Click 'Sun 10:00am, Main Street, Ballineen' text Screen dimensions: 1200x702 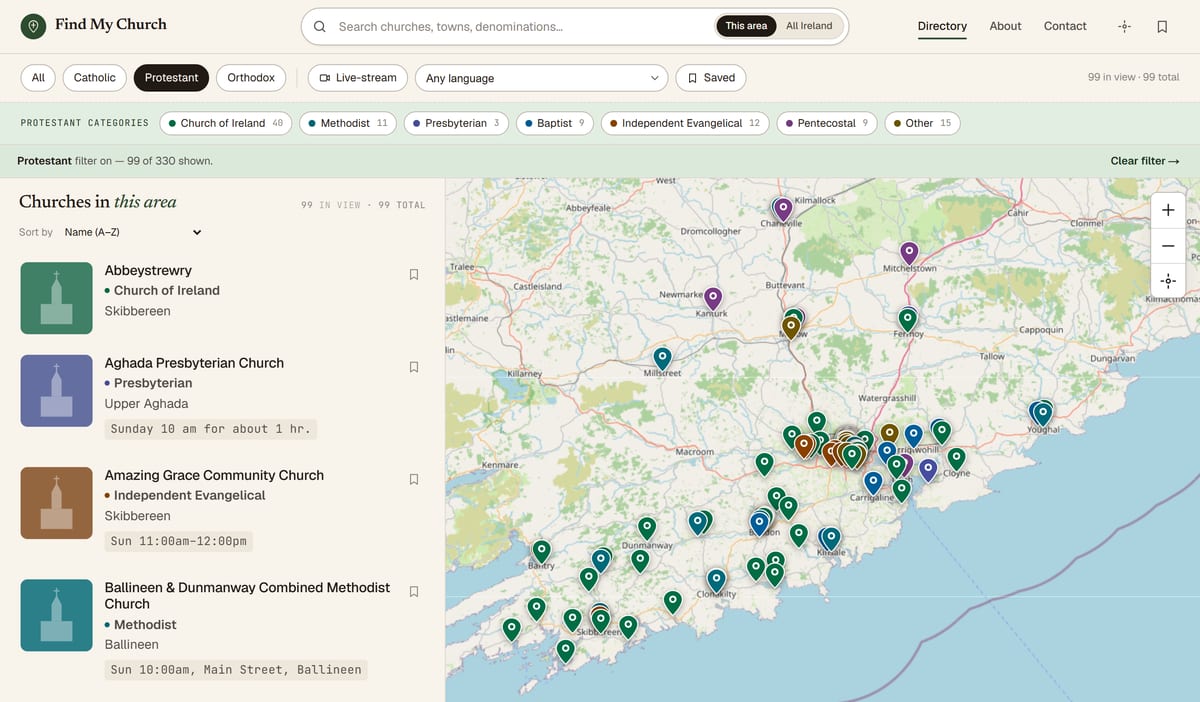click(236, 670)
